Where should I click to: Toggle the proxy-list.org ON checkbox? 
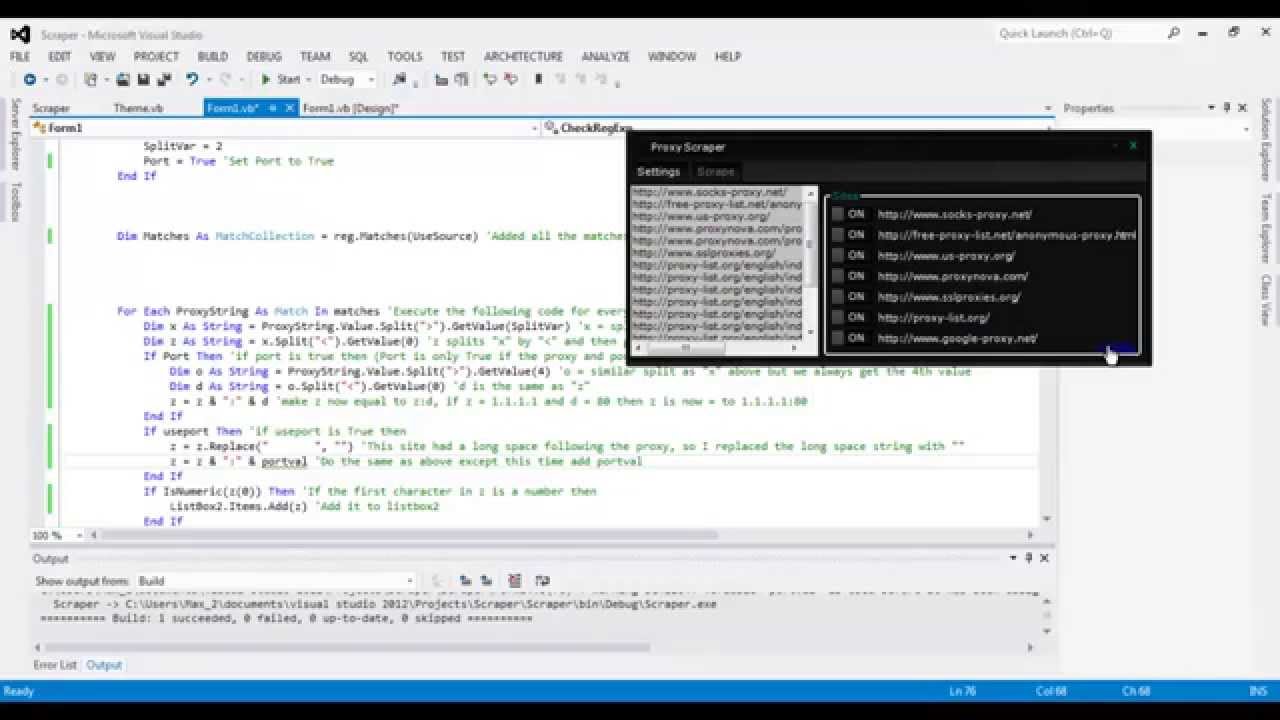coord(838,317)
